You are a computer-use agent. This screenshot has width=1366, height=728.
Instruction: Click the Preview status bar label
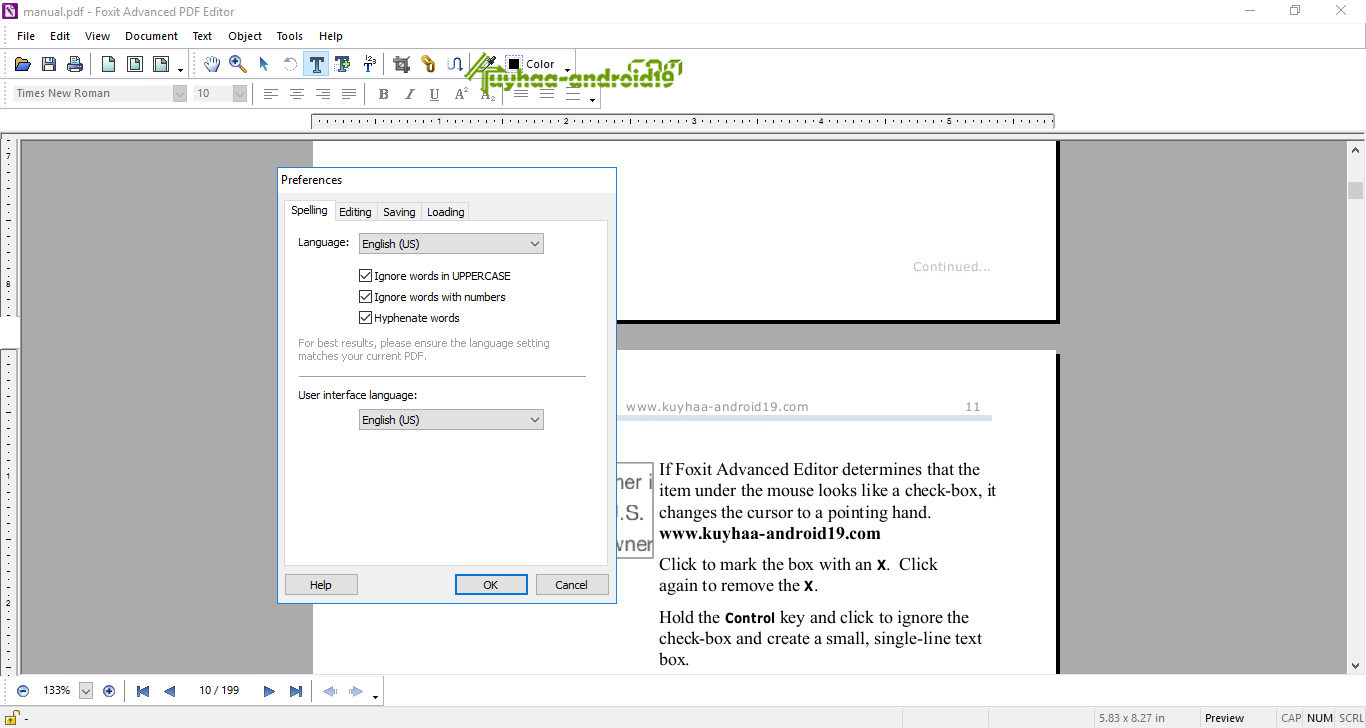pyautogui.click(x=1224, y=718)
